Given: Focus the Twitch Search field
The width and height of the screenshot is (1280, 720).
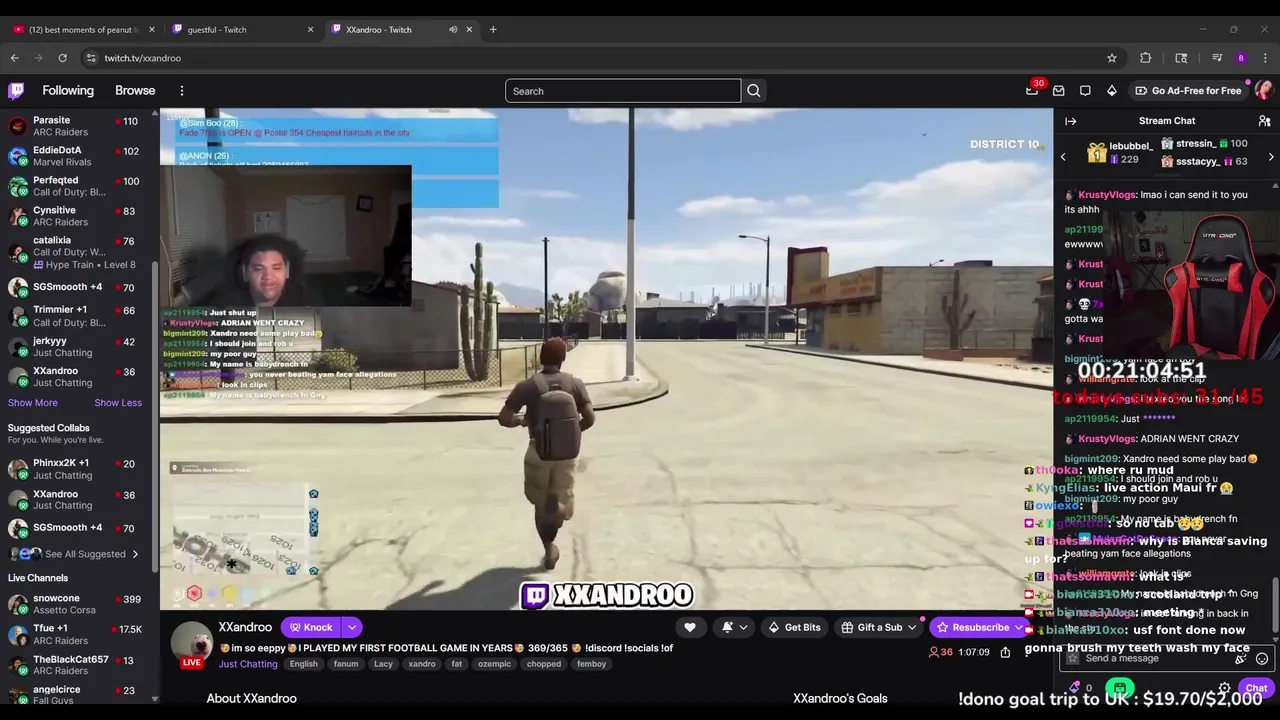Looking at the screenshot, I should [623, 91].
